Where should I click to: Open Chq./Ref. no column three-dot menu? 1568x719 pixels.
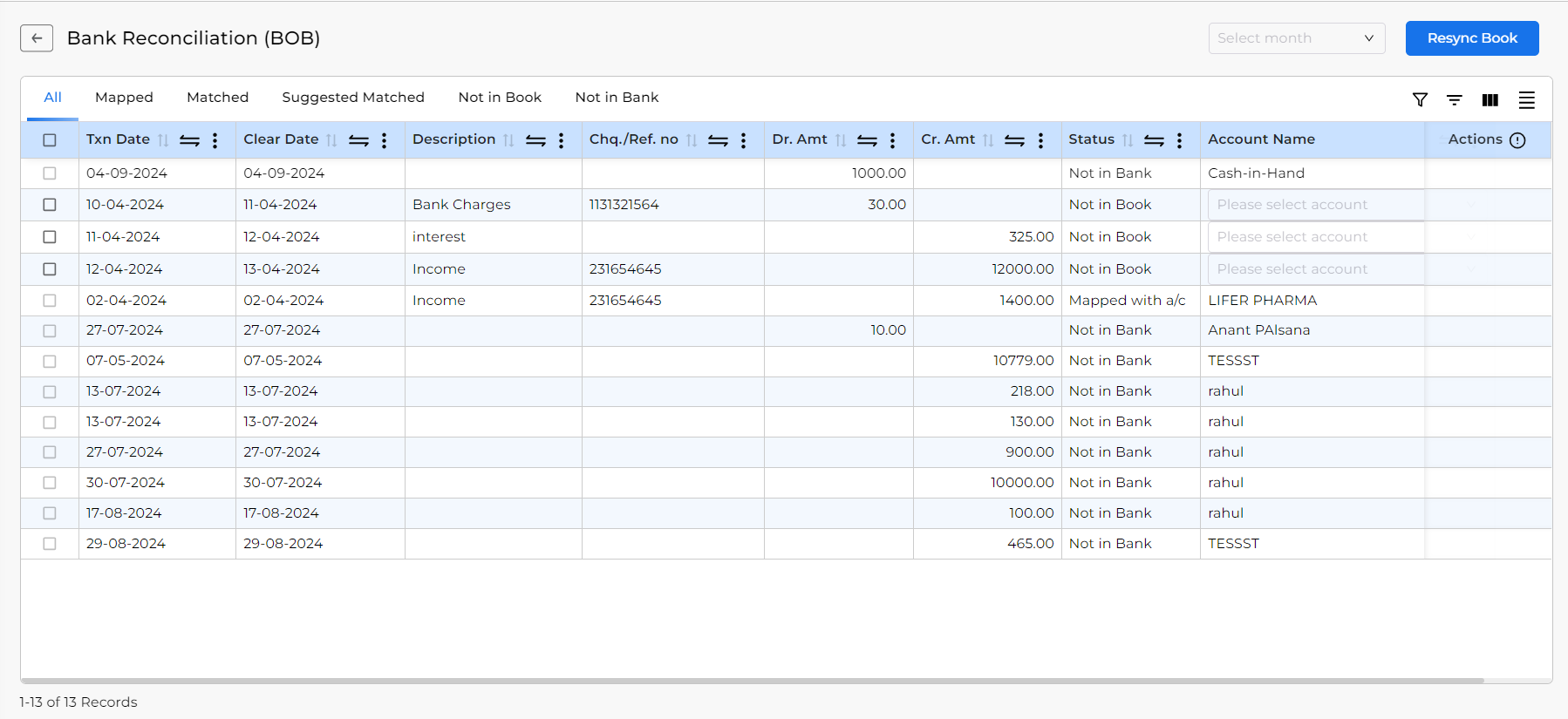click(x=743, y=140)
